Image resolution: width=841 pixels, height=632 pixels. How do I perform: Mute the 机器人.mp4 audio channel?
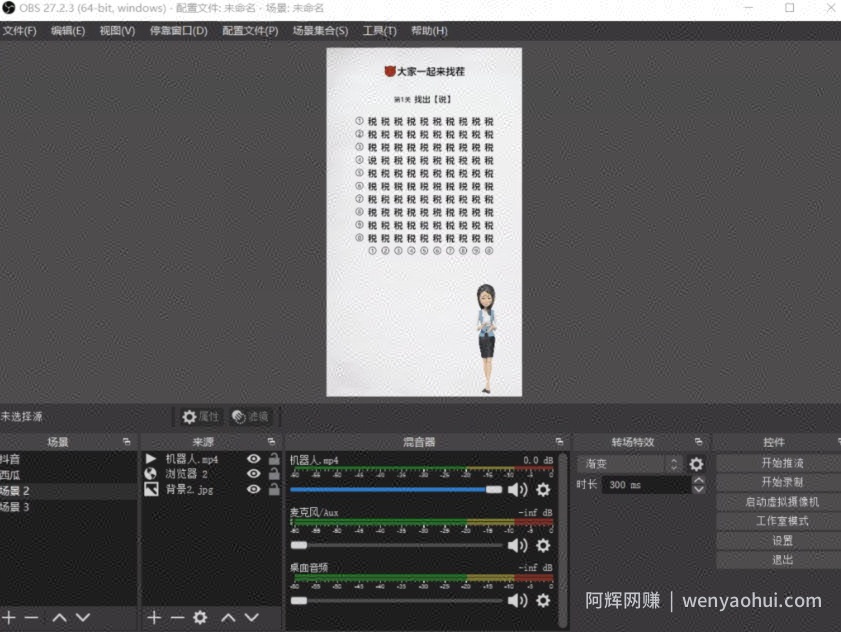click(517, 489)
